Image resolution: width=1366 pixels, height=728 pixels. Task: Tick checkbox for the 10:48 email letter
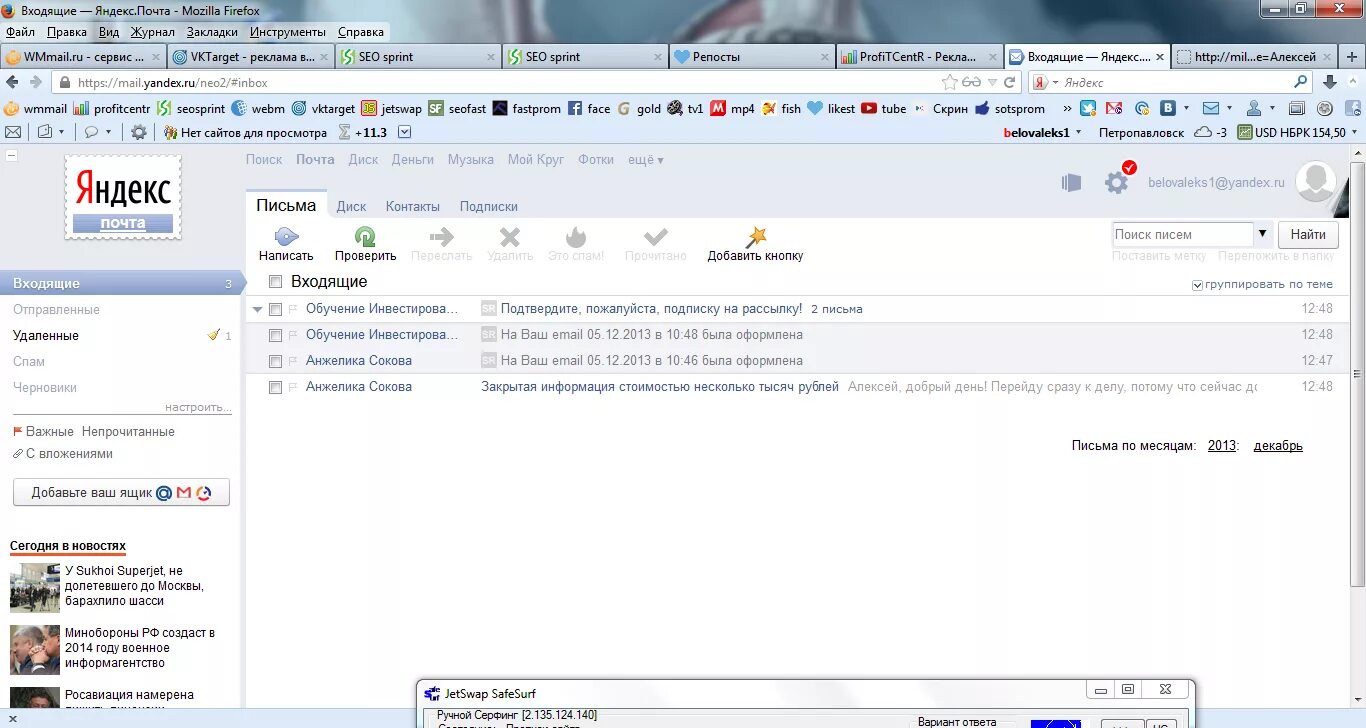pos(276,335)
